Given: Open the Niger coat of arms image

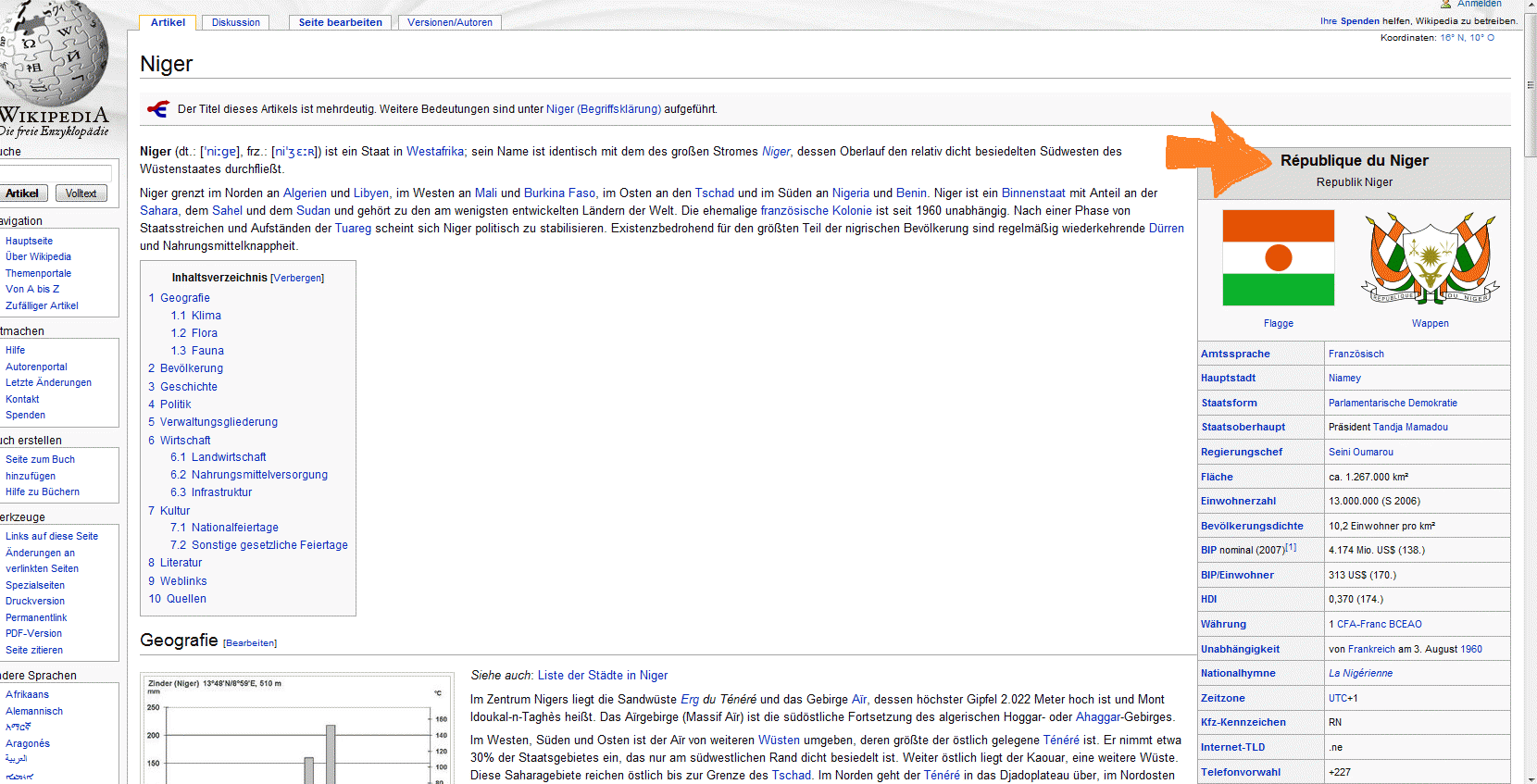Looking at the screenshot, I should pyautogui.click(x=1431, y=257).
